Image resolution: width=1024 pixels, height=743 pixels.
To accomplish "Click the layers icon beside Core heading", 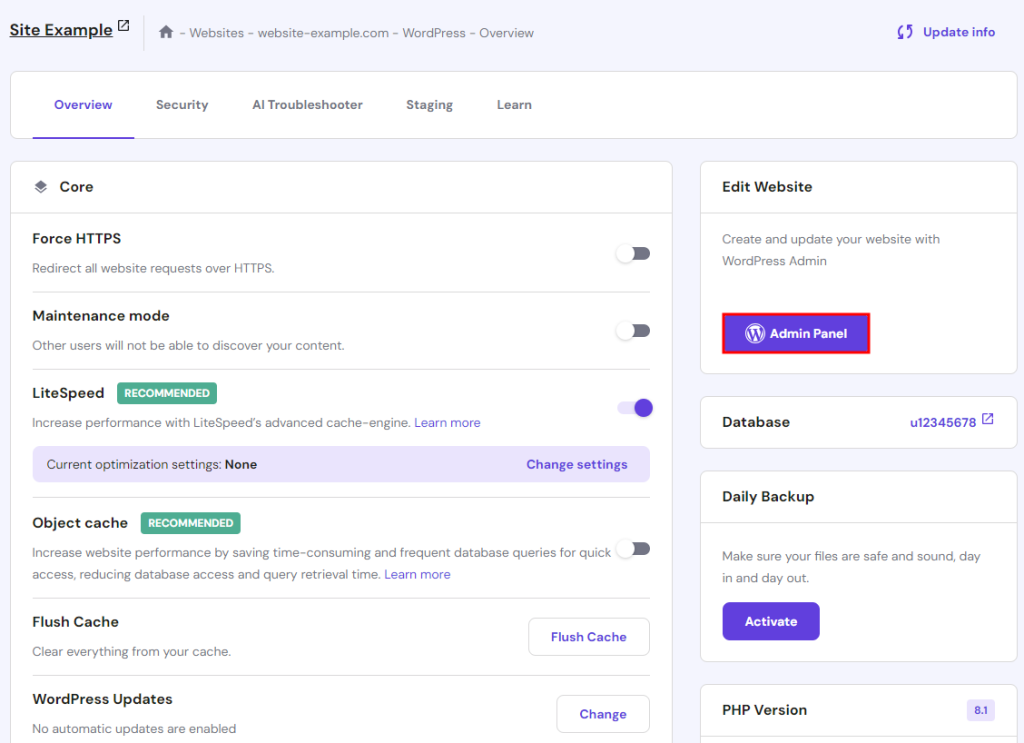I will (x=39, y=186).
